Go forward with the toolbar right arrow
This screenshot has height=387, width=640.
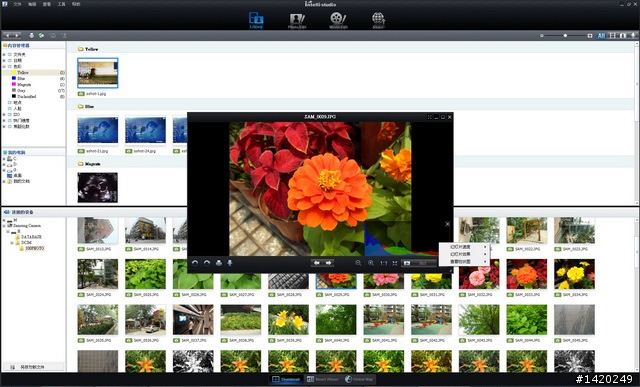click(16, 36)
